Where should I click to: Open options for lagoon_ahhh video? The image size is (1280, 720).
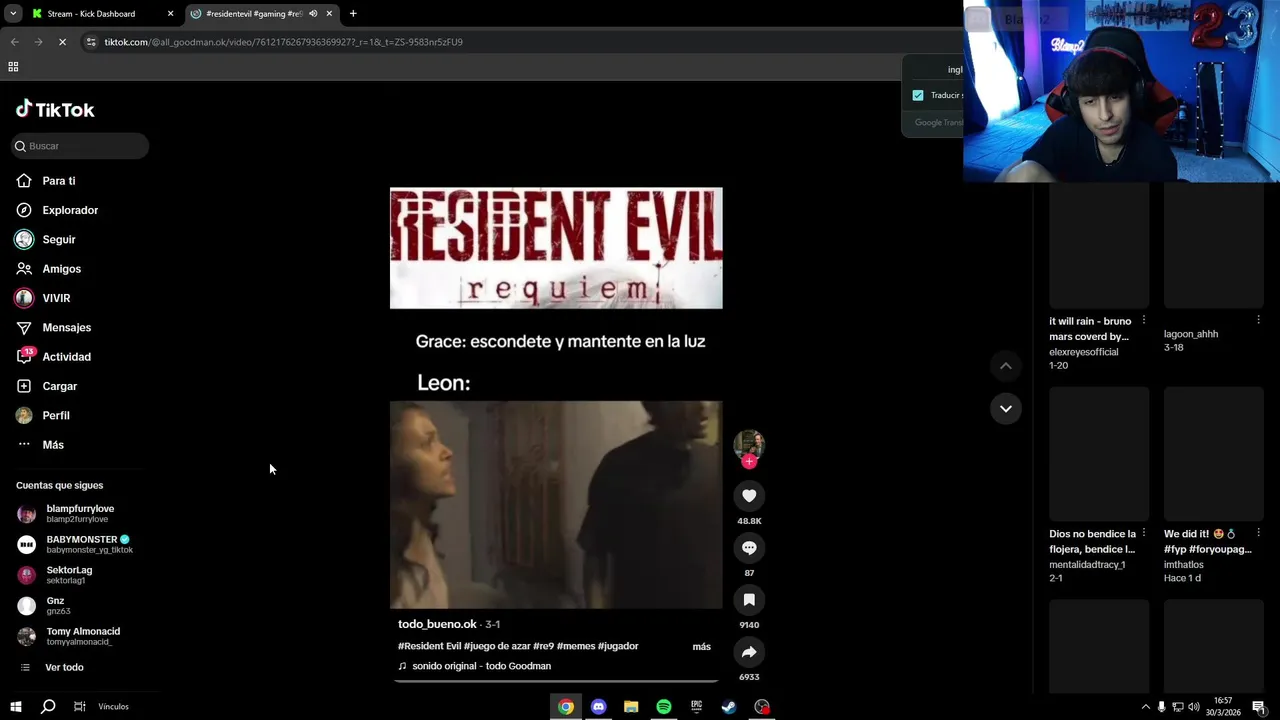point(1258,320)
